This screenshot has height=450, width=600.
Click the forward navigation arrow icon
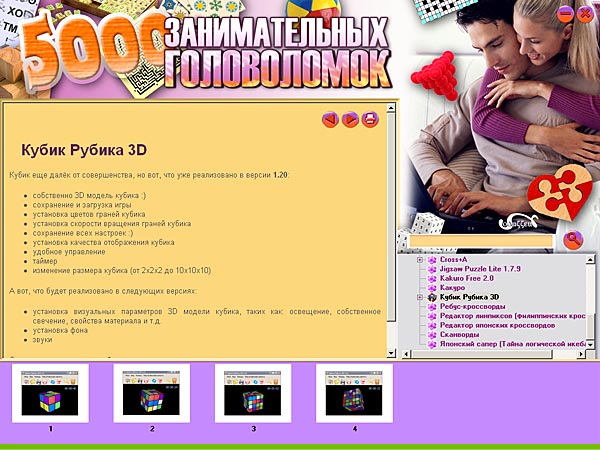350,120
